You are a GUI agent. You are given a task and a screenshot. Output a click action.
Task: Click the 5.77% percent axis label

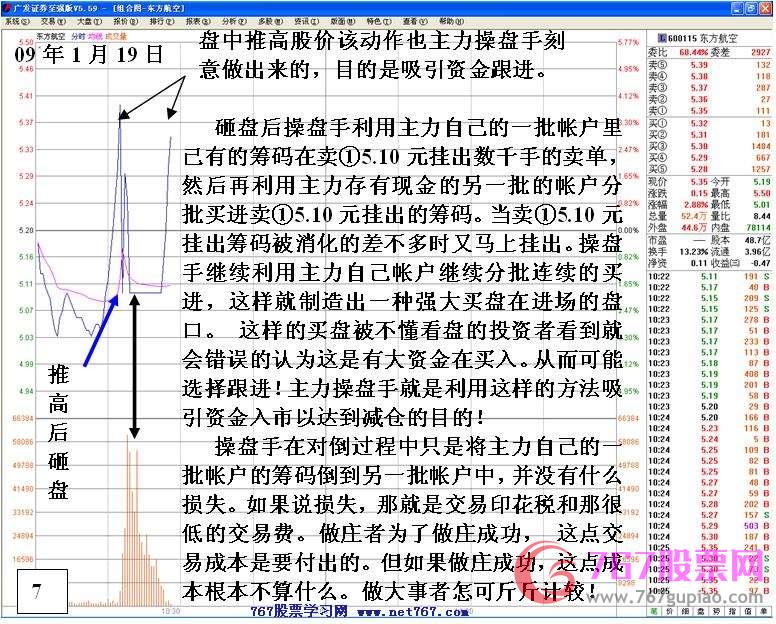(628, 43)
